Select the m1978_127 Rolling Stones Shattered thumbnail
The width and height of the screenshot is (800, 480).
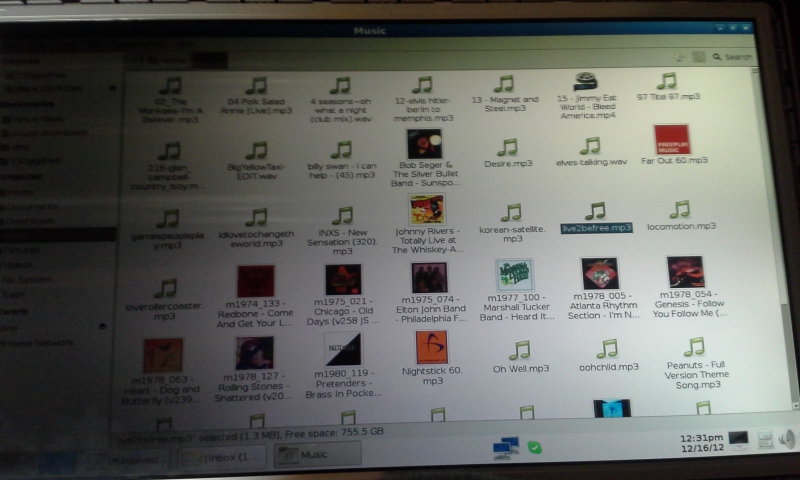pyautogui.click(x=254, y=353)
